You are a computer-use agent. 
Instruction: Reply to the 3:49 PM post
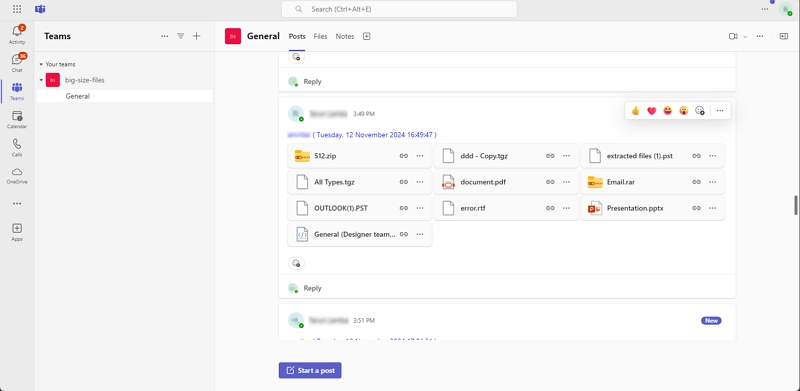click(x=312, y=288)
